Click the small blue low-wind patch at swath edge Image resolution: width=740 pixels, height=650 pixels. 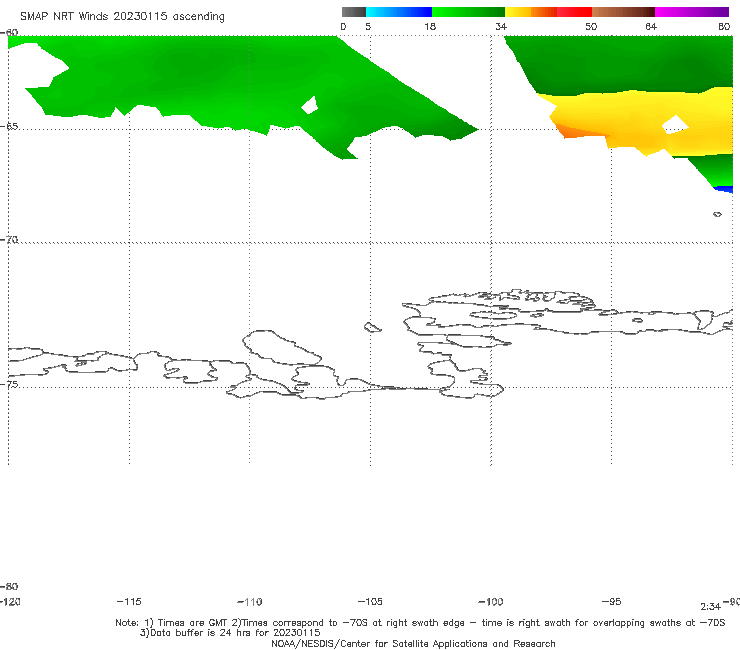[724, 189]
